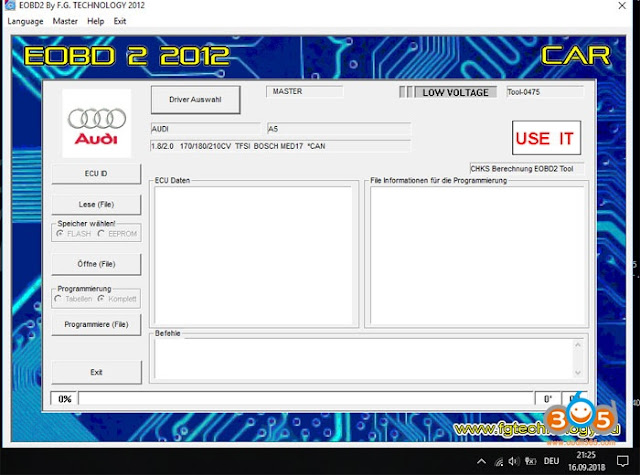Click inside the Befehle text area

(363, 359)
